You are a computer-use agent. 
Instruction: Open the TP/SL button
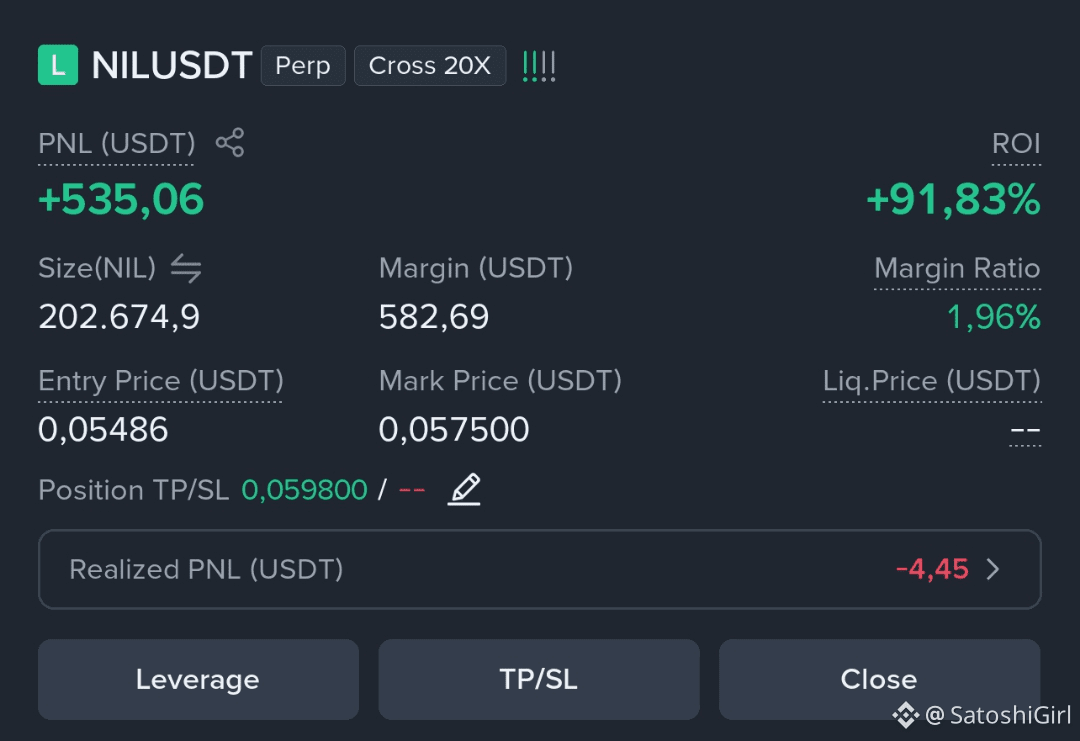tap(539, 679)
